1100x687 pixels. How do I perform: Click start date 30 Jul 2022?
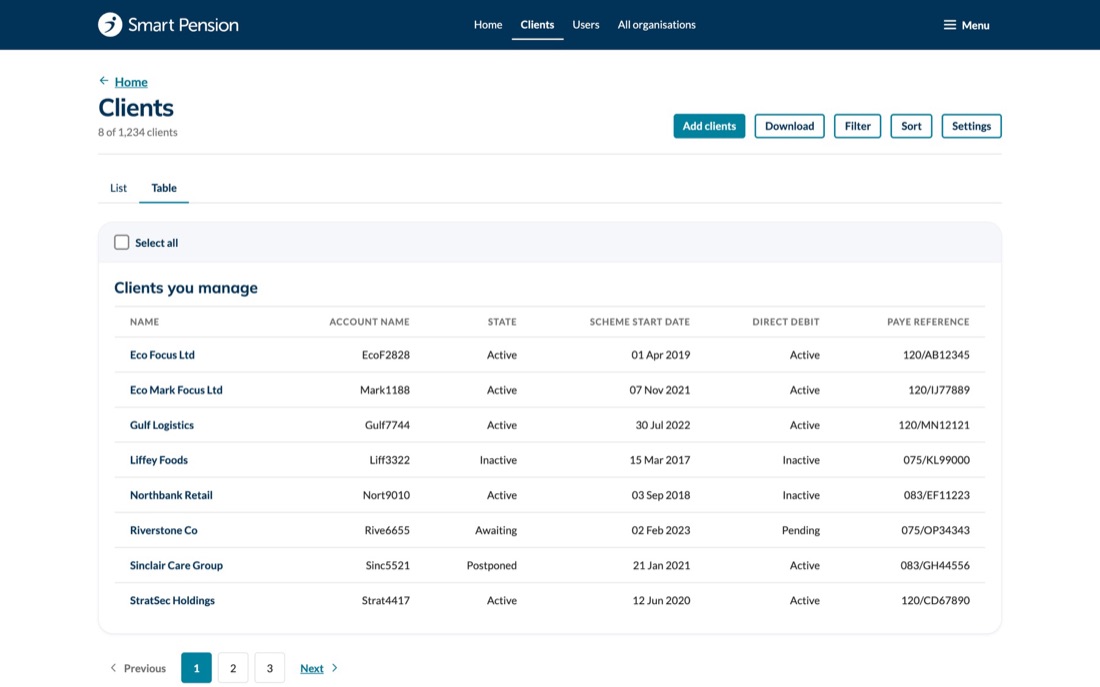pyautogui.click(x=663, y=425)
